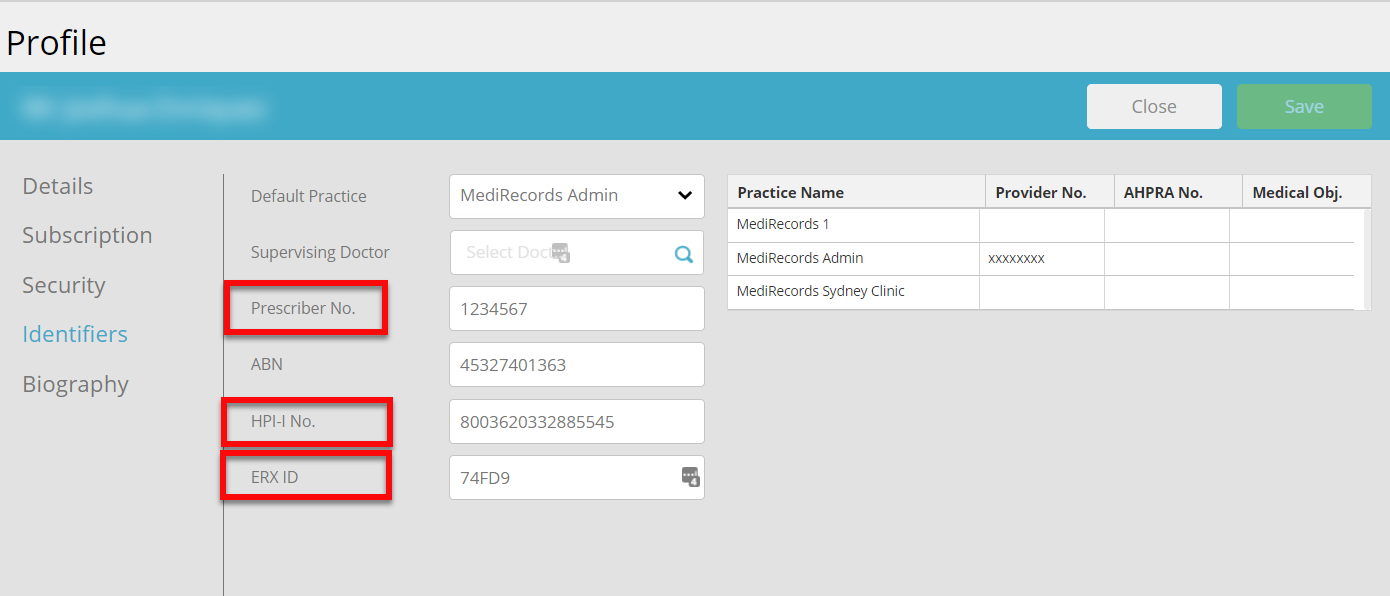Viewport: 1390px width, 596px height.
Task: Click the Prescriber No. input field
Action: click(577, 309)
